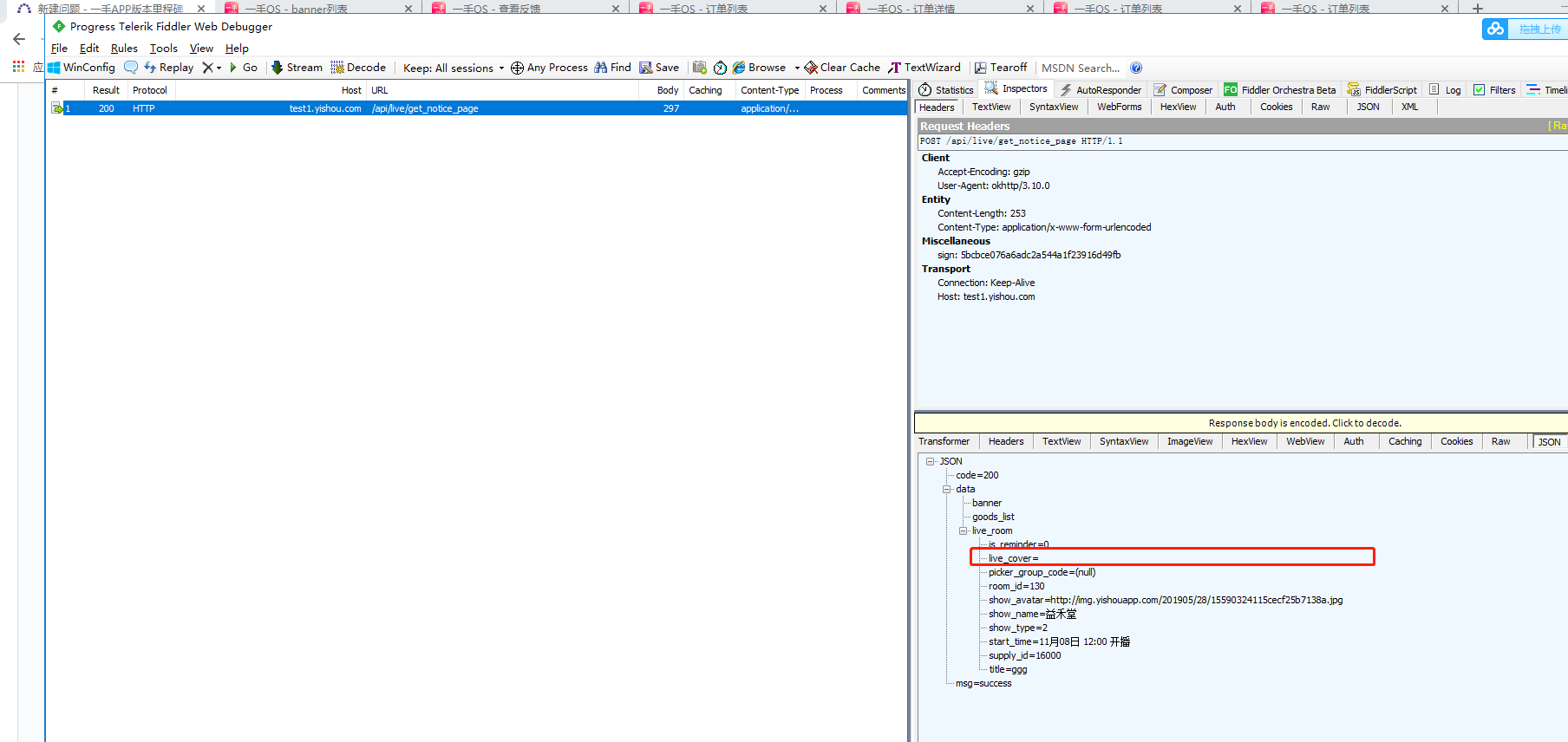Click the comment speech bubble icon
The width and height of the screenshot is (1568, 742).
[x=131, y=68]
